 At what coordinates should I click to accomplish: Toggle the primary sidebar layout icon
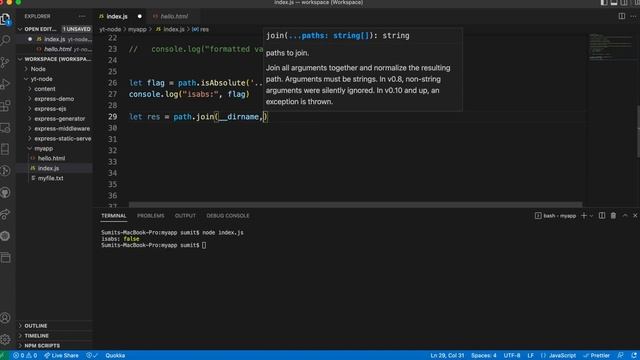point(604,2)
